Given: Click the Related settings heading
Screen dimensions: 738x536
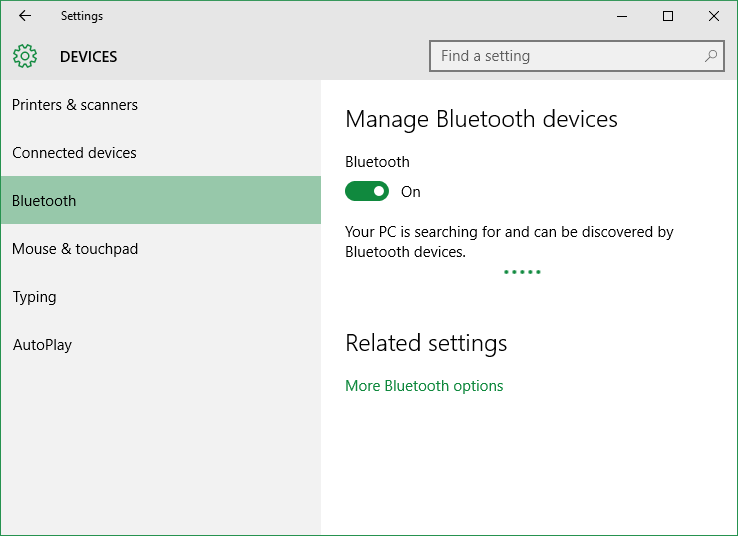Looking at the screenshot, I should tap(426, 343).
